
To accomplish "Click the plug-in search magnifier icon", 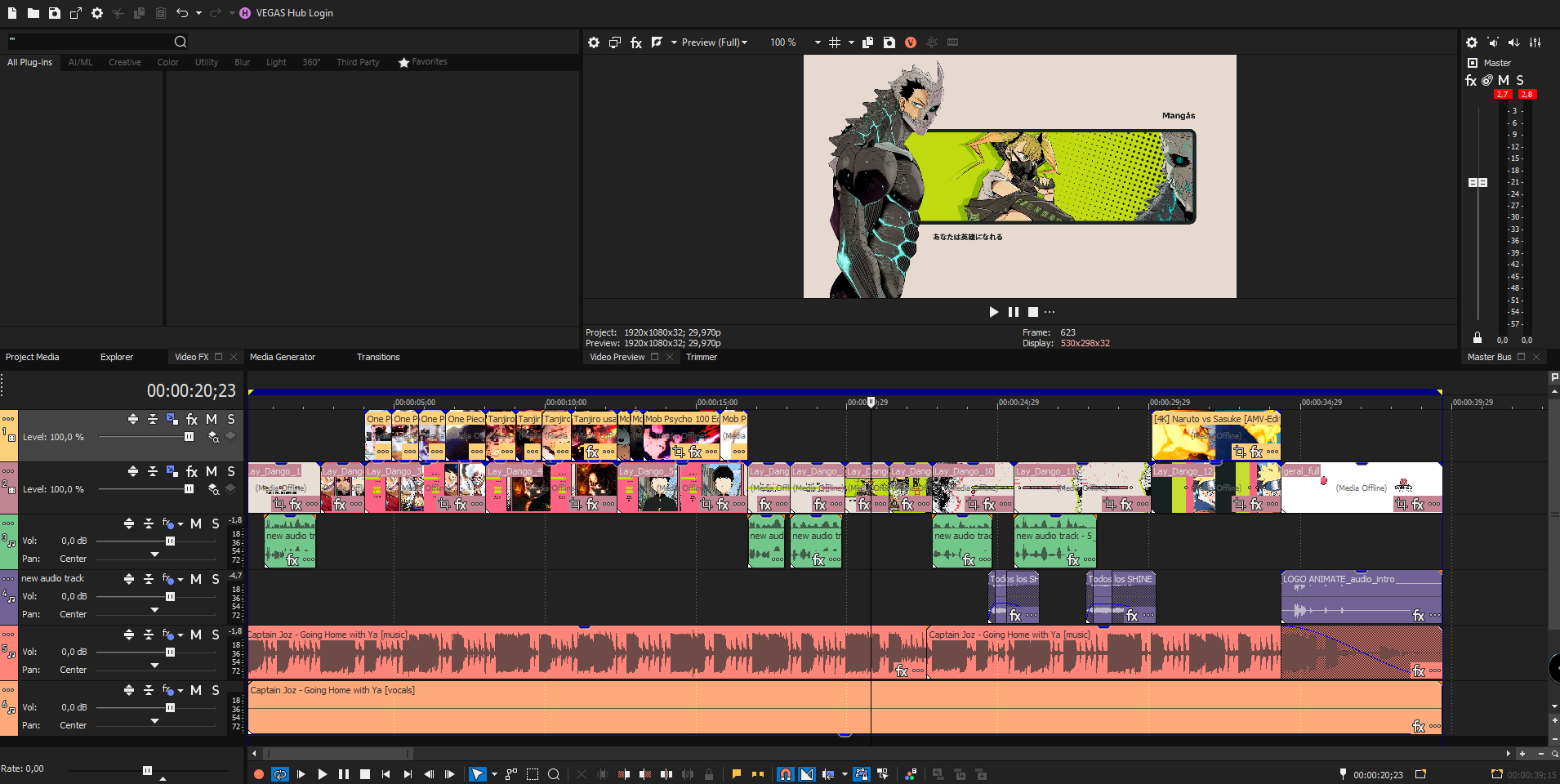I will click(x=181, y=42).
